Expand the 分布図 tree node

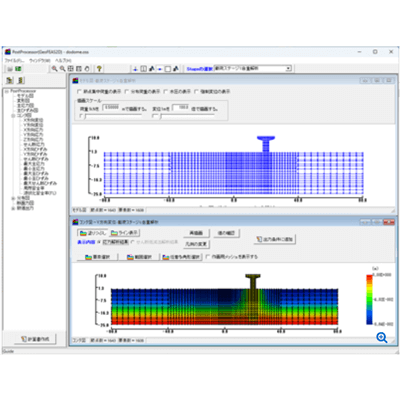(13, 198)
